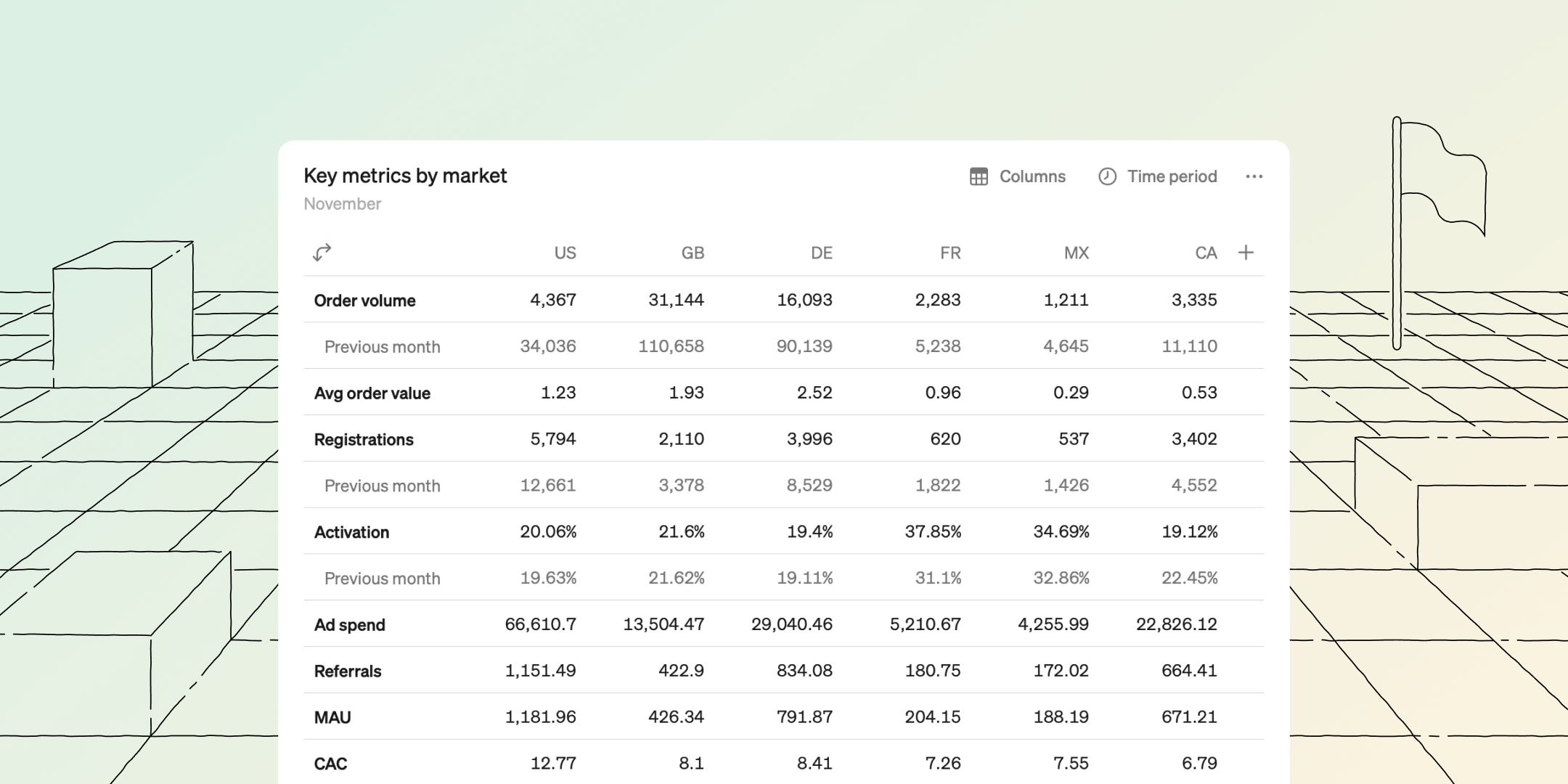This screenshot has height=784, width=1568.
Task: Click the MX column header
Action: [1076, 253]
